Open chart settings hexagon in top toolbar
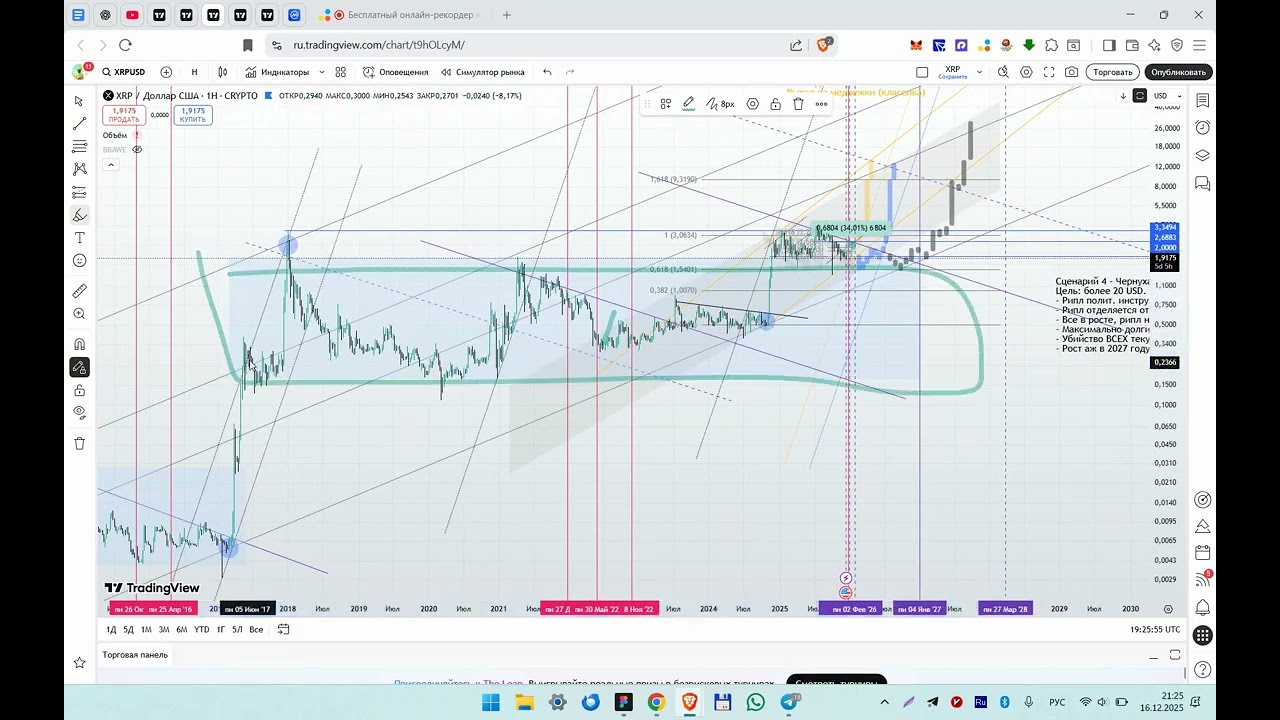Viewport: 1280px width, 720px height. pyautogui.click(x=1026, y=72)
